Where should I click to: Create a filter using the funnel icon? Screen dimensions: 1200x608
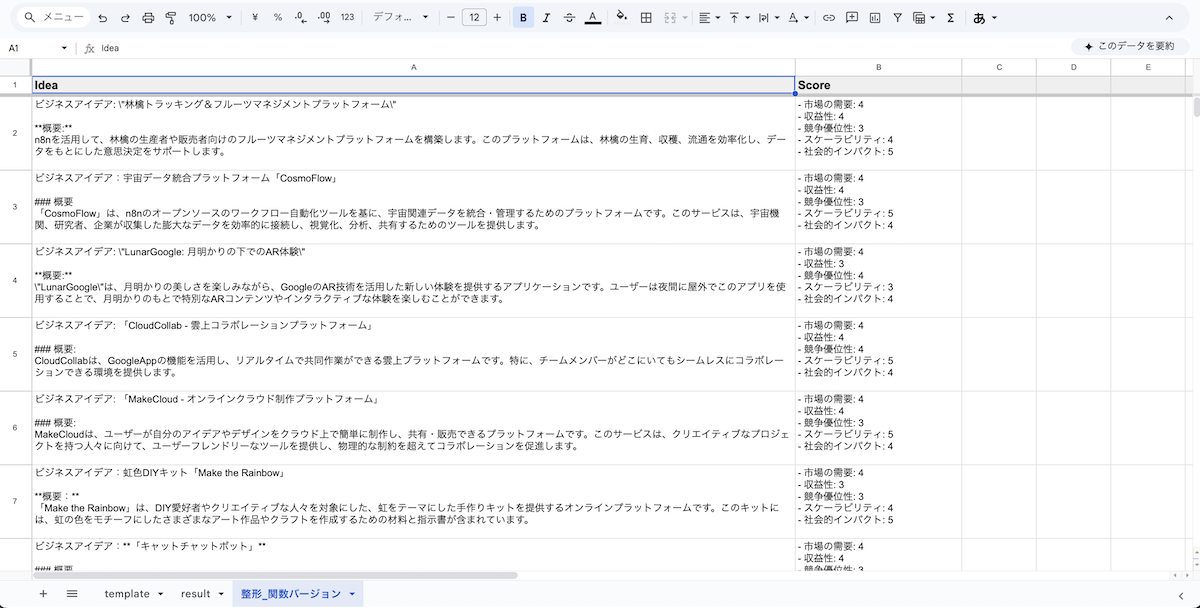[x=897, y=17]
